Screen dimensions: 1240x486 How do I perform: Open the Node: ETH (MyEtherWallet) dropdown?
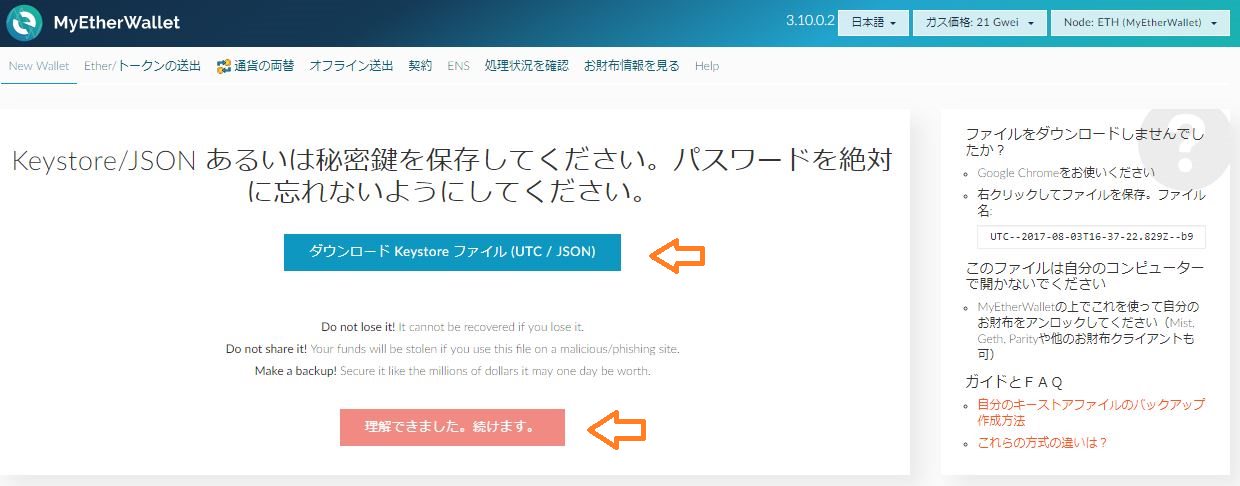[1140, 22]
